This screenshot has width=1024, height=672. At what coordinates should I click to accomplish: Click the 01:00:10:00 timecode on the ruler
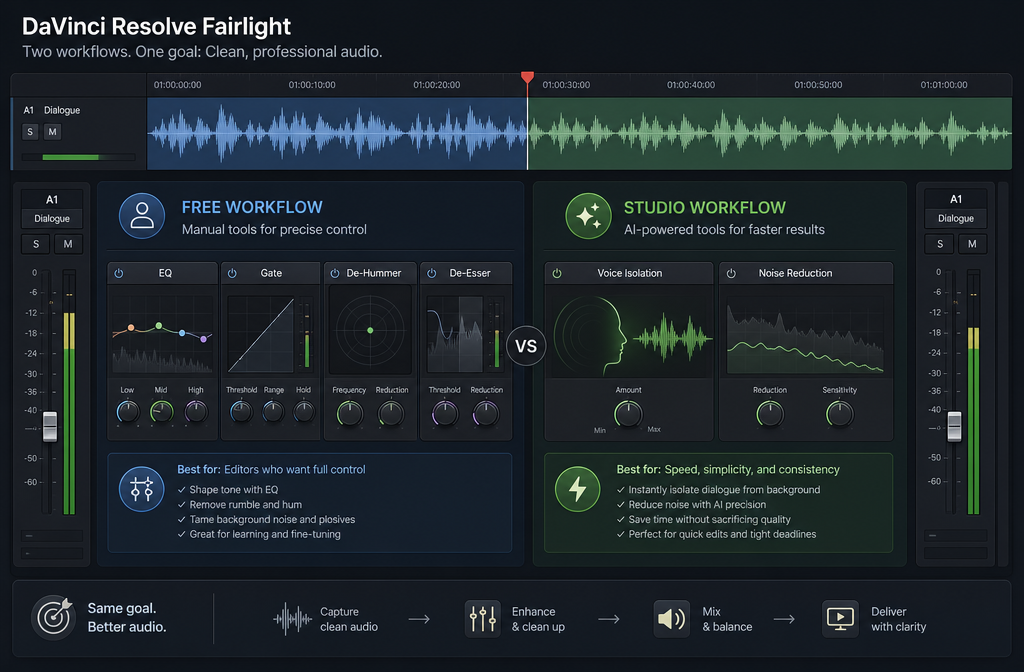(312, 85)
